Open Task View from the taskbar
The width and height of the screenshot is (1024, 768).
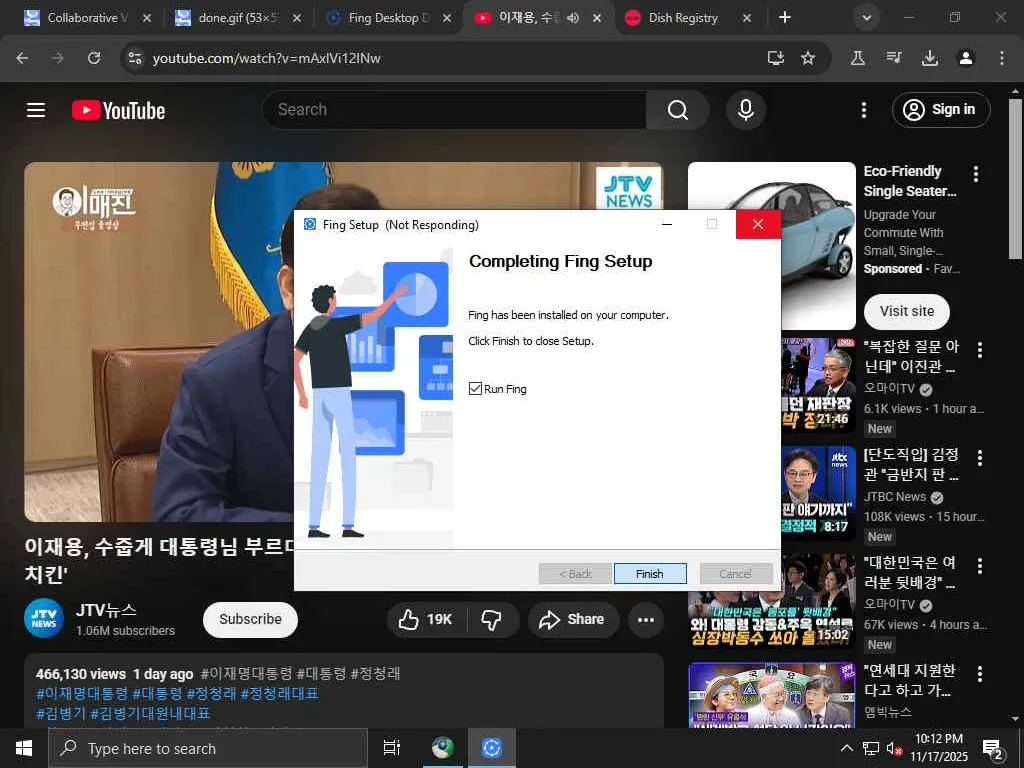pos(391,748)
